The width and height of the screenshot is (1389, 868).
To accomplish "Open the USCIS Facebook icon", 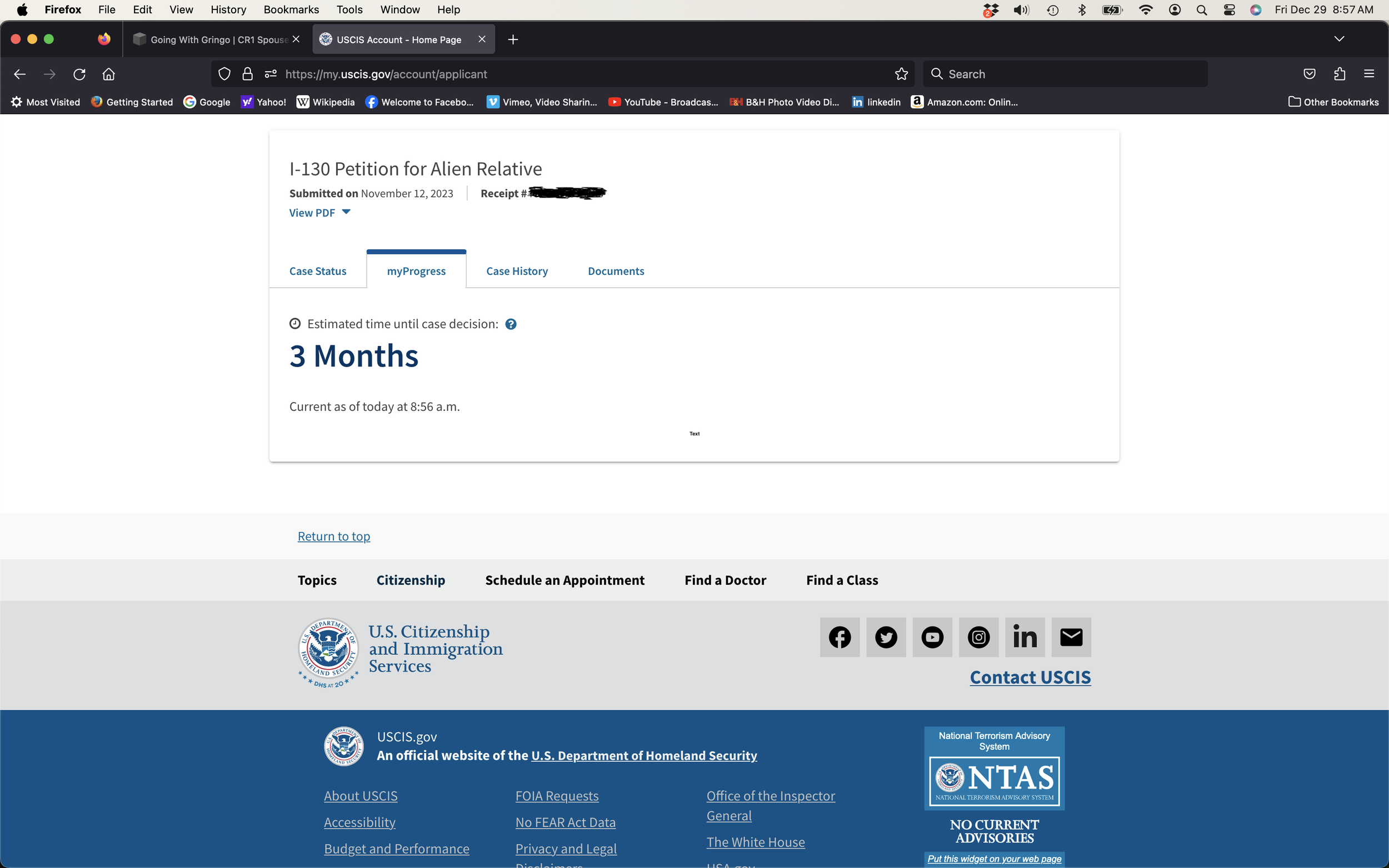I will 840,637.
